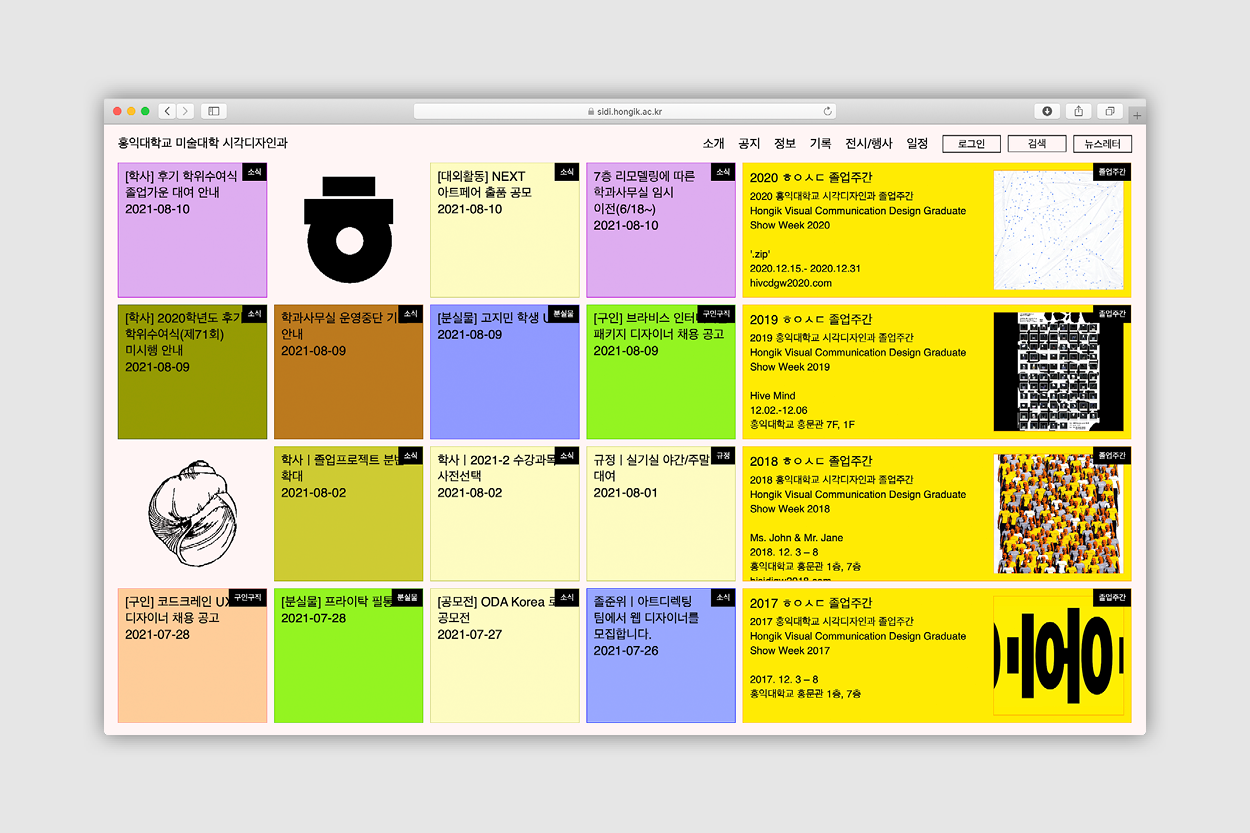Screen dimensions: 1250x833
Task: Open the 2019 ㅎㅇㅅㄷ 졸업주간 title
Action: point(811,319)
